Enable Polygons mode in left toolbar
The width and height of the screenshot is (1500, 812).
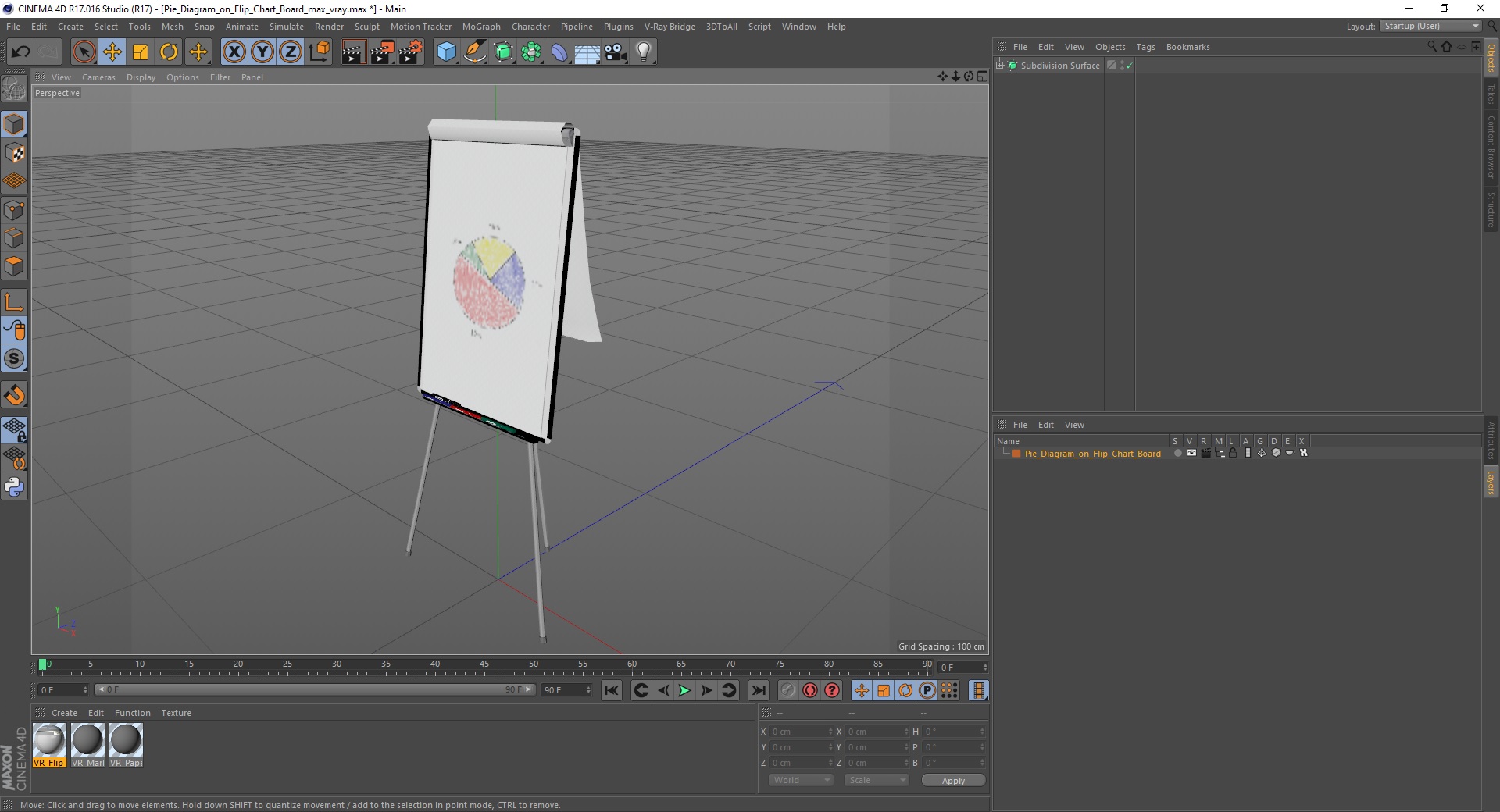(14, 266)
